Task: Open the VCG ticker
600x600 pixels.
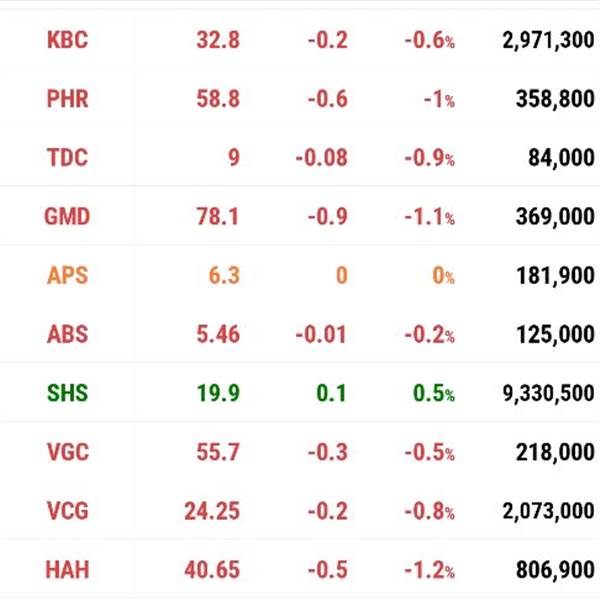Action: [x=68, y=511]
